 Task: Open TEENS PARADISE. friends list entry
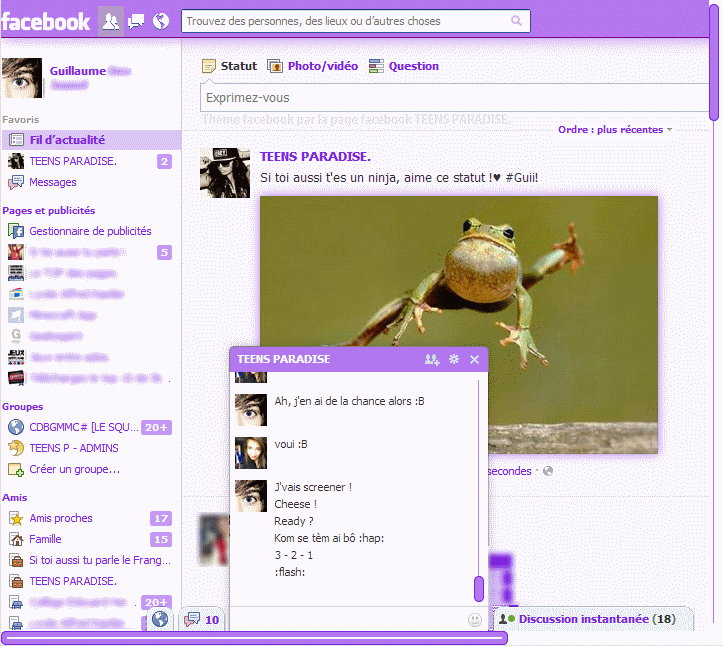point(73,581)
